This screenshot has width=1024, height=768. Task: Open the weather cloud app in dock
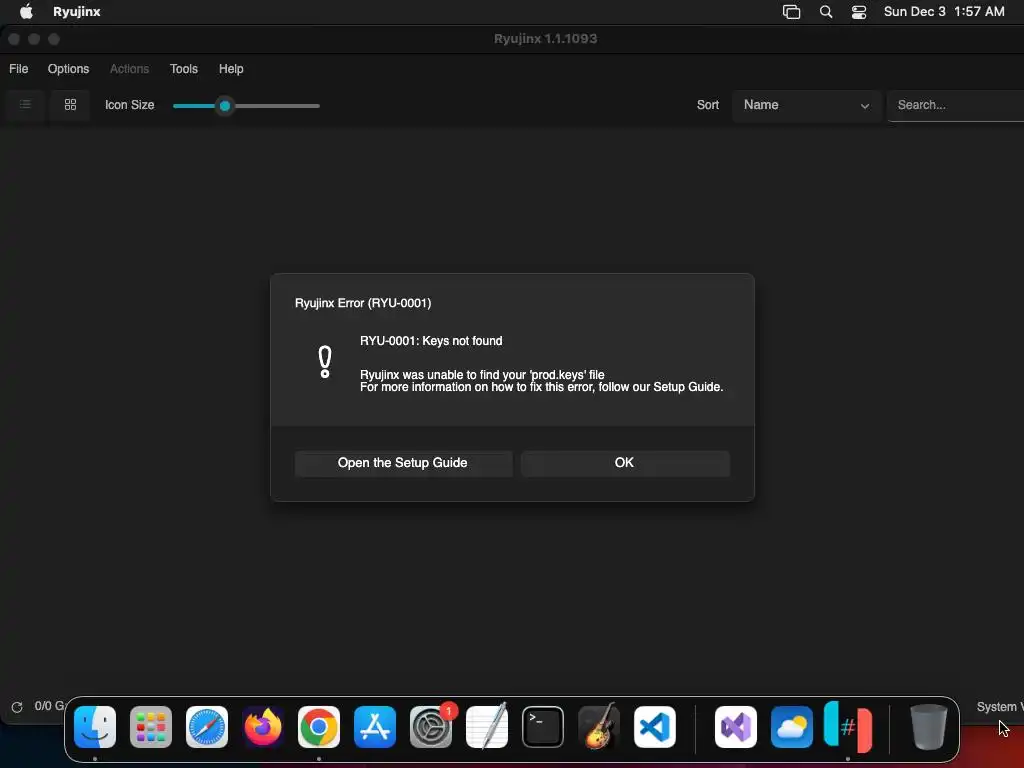pos(792,727)
